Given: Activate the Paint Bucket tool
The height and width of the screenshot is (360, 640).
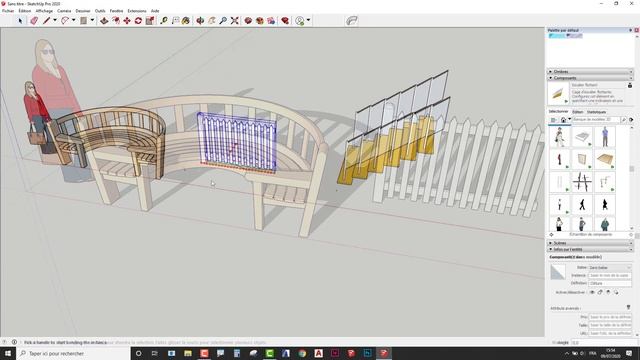Looking at the screenshot, I should (186, 21).
